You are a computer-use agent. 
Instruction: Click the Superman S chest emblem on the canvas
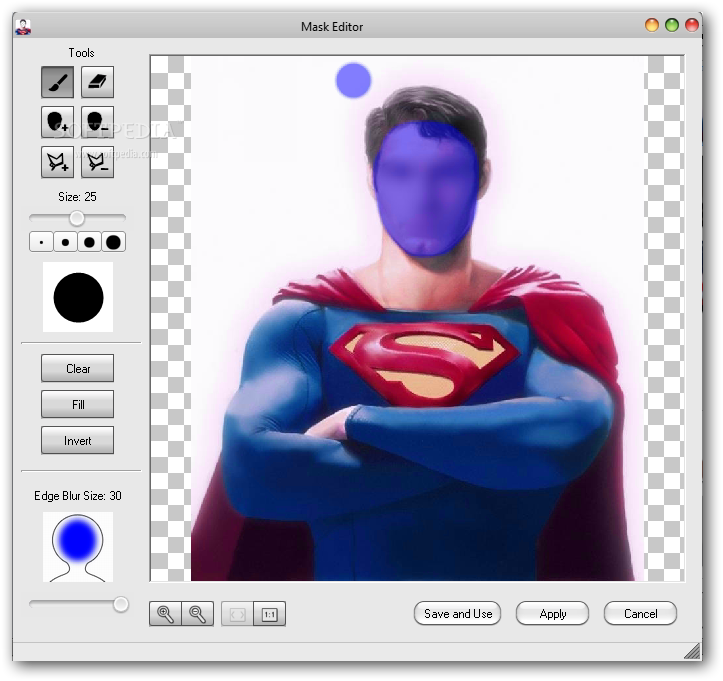pyautogui.click(x=424, y=364)
